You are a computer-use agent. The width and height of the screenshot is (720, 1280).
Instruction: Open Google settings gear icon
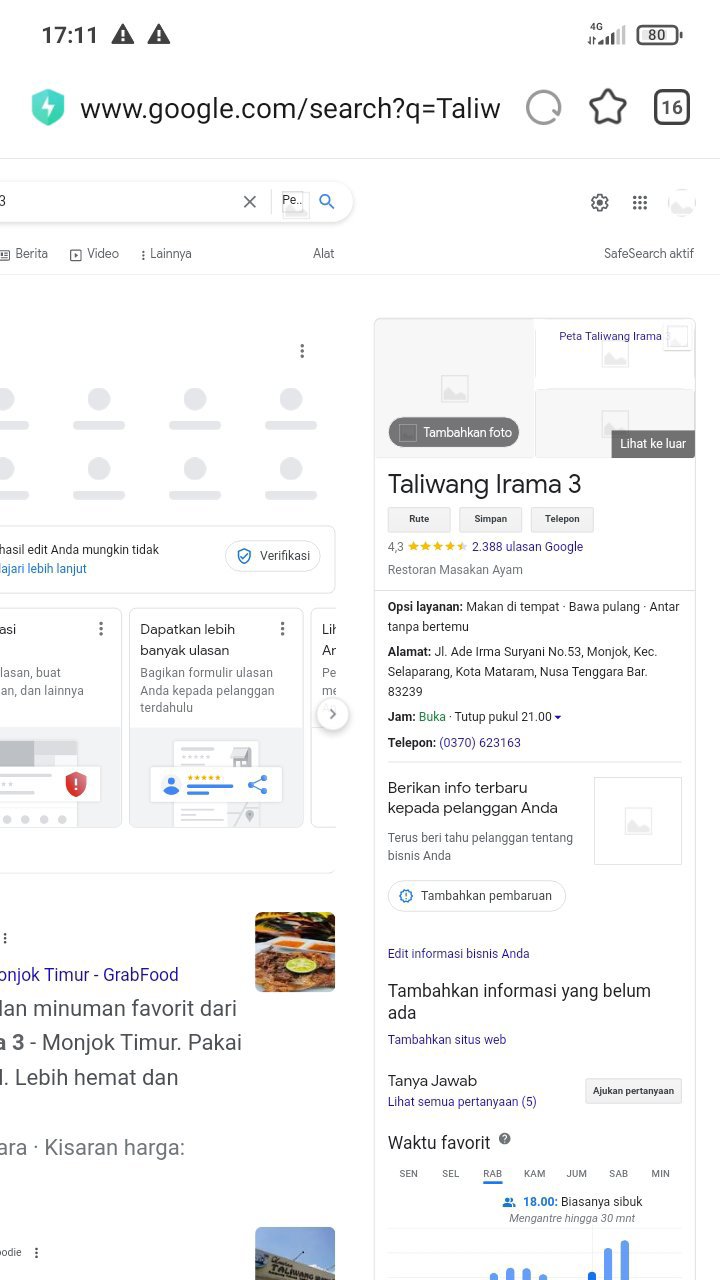click(x=600, y=203)
